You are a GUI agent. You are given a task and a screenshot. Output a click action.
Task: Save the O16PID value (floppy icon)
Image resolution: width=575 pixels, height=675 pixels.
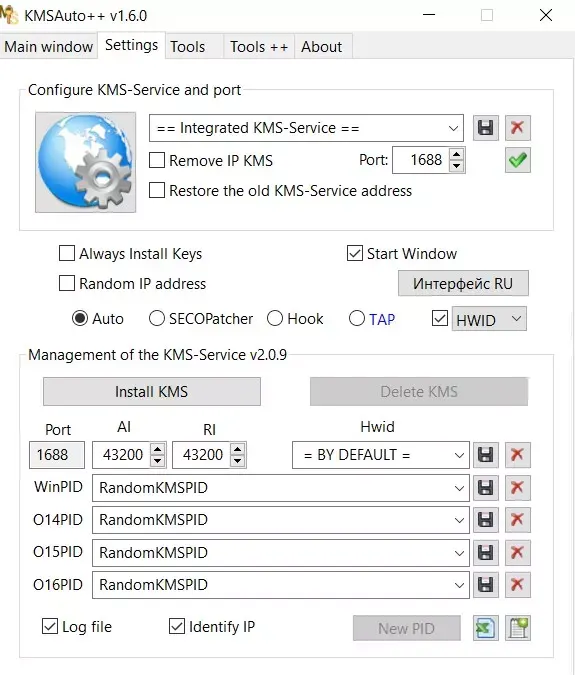(x=485, y=585)
